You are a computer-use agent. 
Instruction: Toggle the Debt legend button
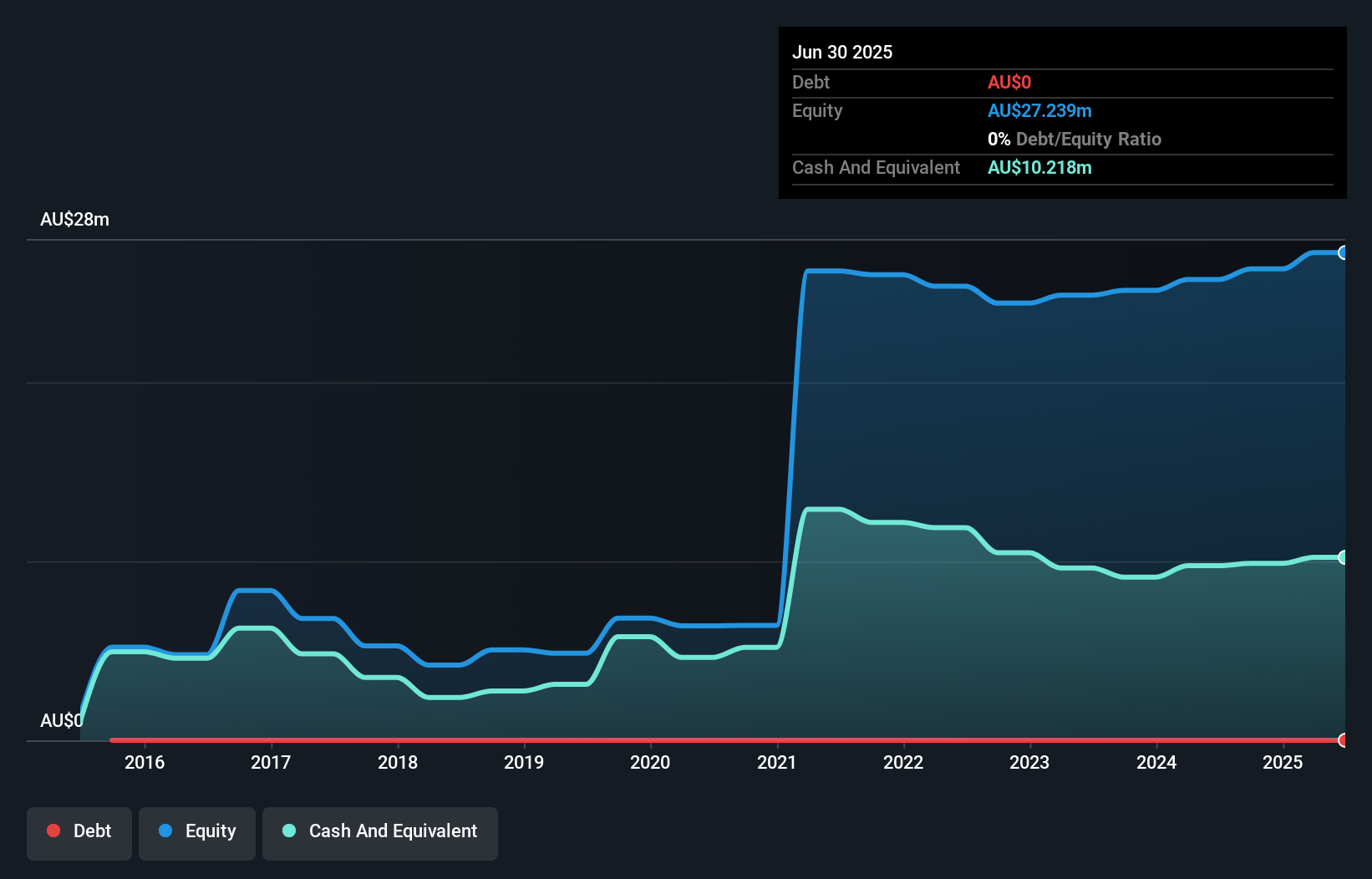click(x=79, y=833)
